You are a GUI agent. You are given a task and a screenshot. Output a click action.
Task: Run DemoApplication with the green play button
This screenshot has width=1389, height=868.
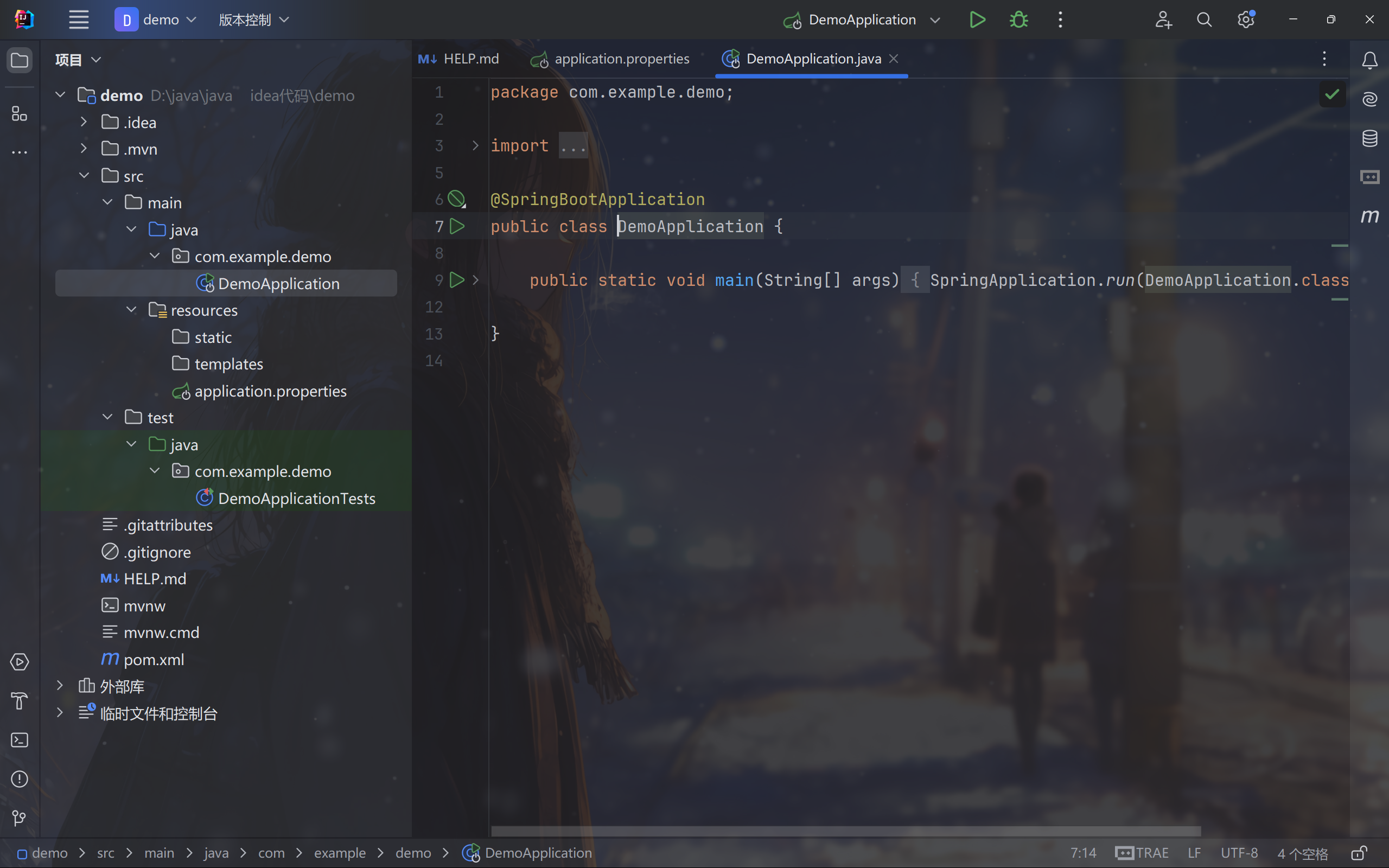pyautogui.click(x=977, y=20)
